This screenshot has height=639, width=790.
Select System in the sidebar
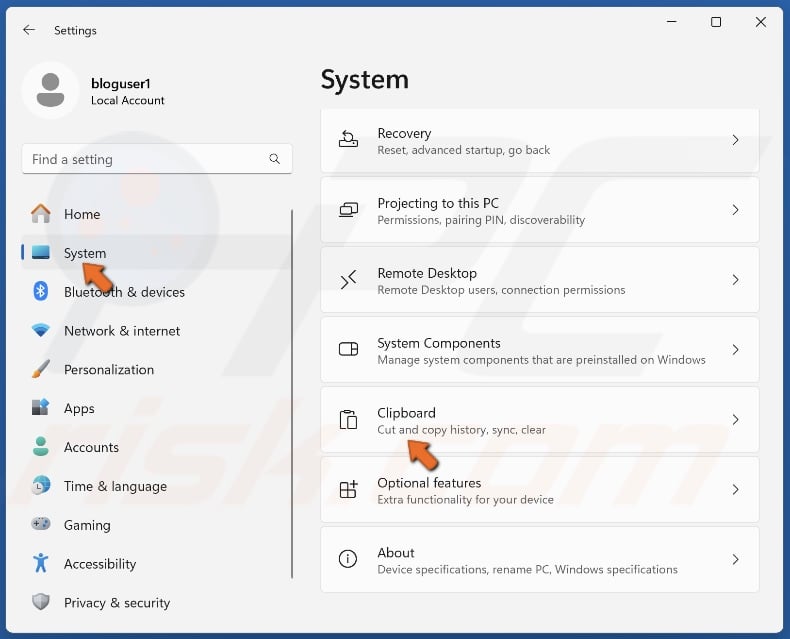[155, 253]
